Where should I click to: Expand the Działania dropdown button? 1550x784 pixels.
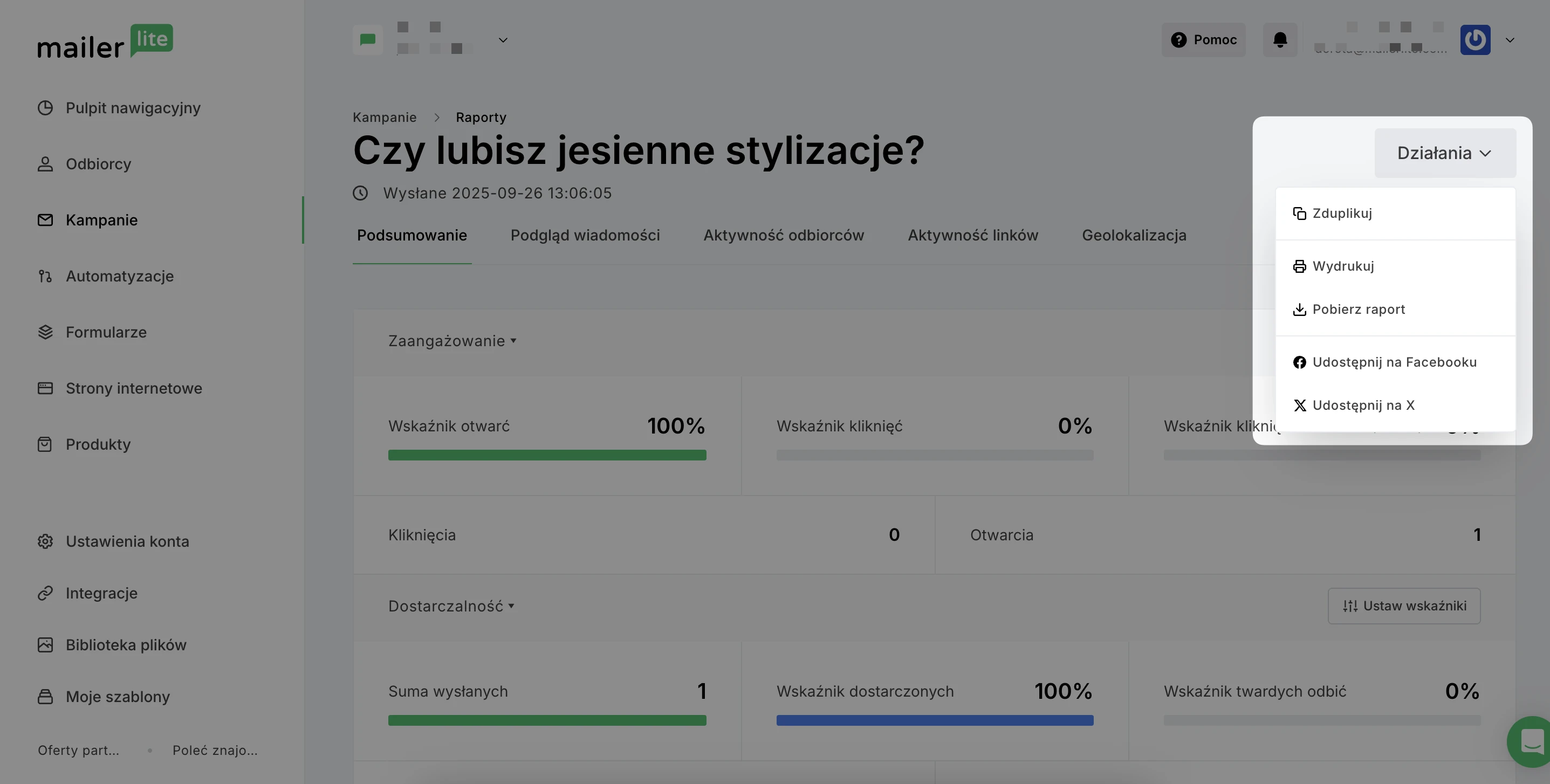coord(1444,153)
